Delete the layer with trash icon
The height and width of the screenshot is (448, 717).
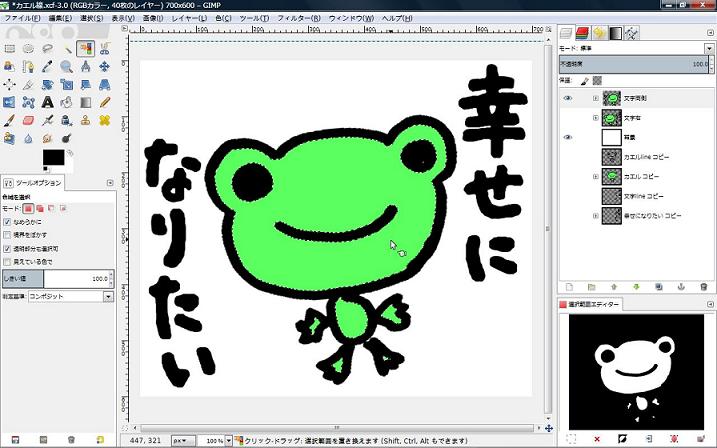pos(703,287)
